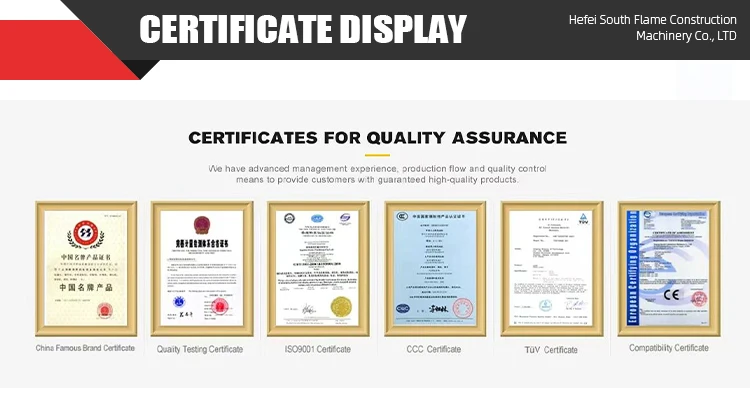
Task: Click the 'Compatibility Certificate' caption text
Action: [668, 348]
